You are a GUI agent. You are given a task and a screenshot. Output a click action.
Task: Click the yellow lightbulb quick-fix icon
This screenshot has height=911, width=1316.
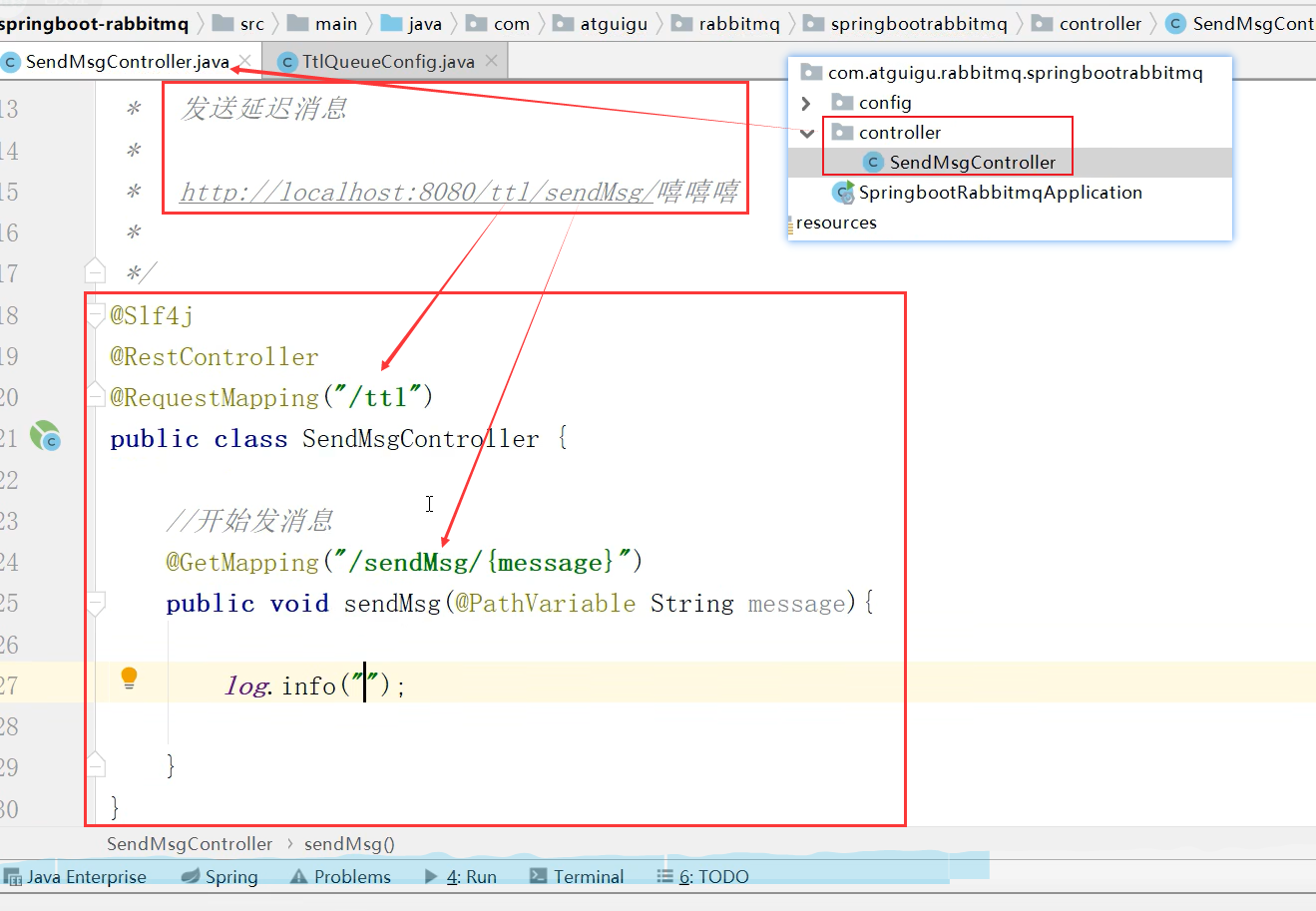coord(129,679)
